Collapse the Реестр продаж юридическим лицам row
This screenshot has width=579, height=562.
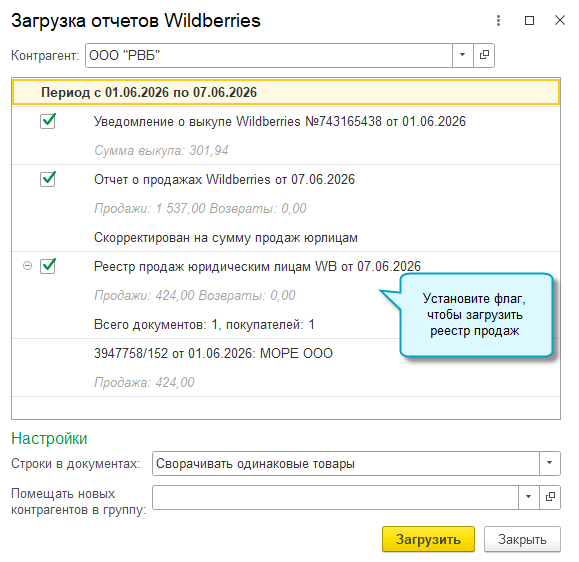[27, 266]
